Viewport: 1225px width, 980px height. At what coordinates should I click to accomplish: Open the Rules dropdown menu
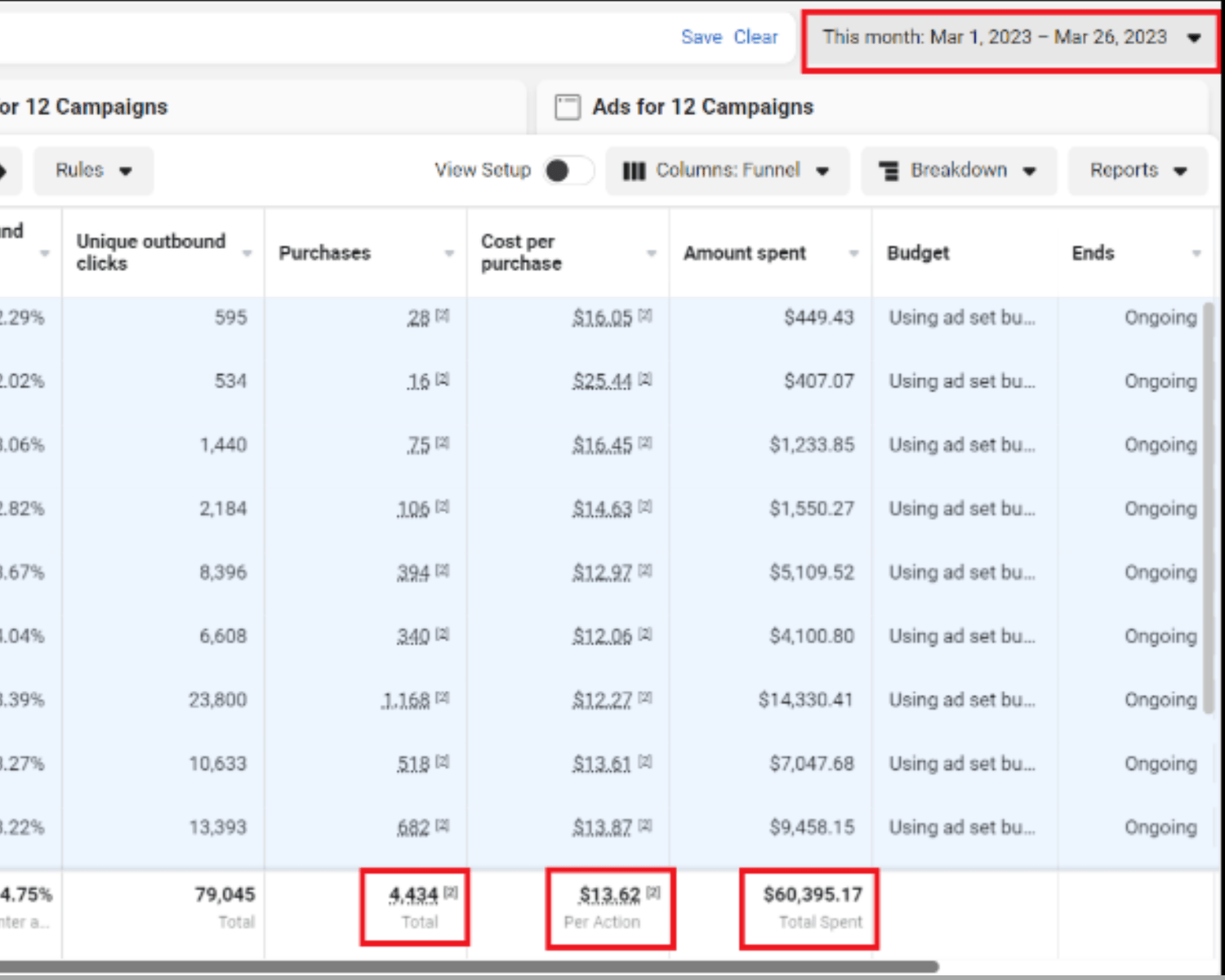click(93, 171)
